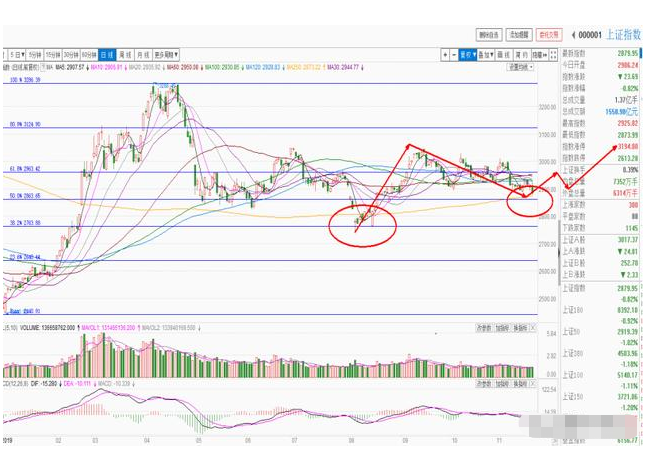Click the 隐藏 side panel button
Viewport: 649px width, 455px height.
540,55
